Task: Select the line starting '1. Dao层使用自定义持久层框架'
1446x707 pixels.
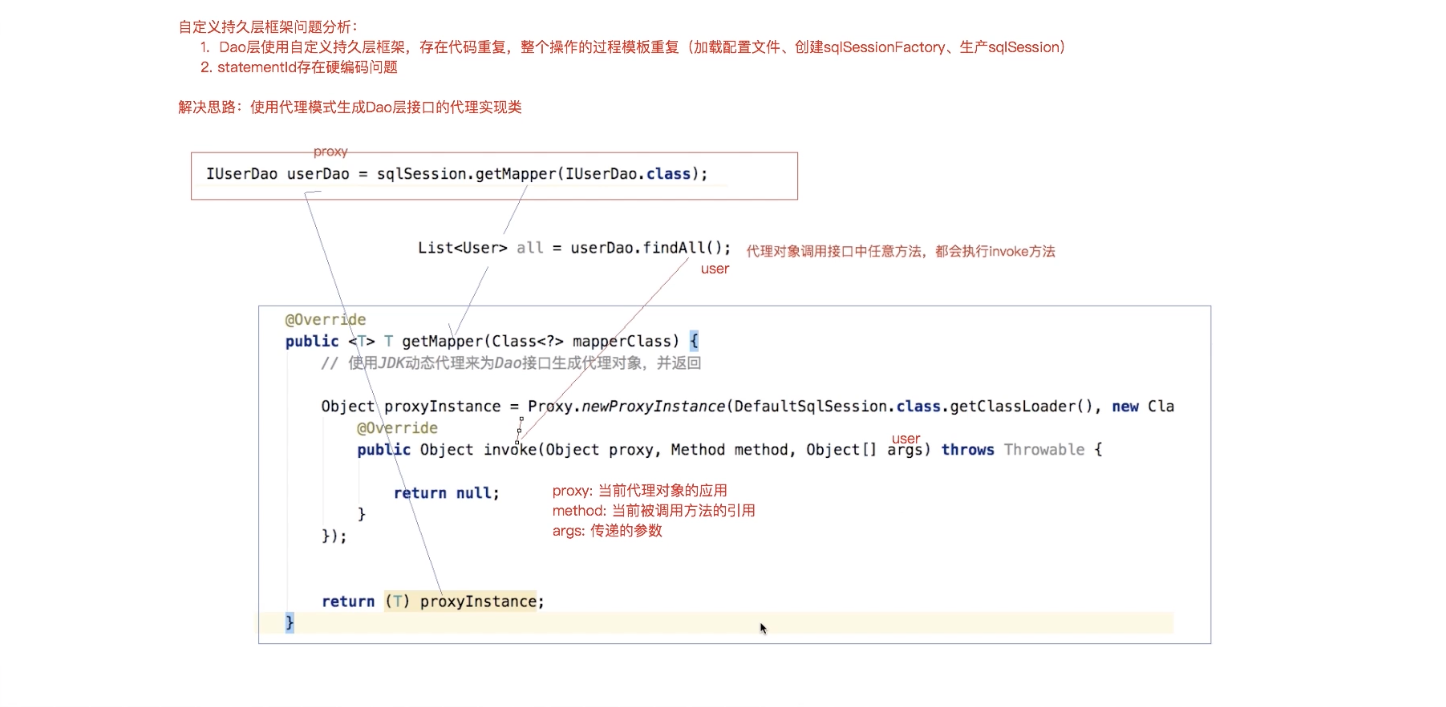Action: click(x=632, y=48)
